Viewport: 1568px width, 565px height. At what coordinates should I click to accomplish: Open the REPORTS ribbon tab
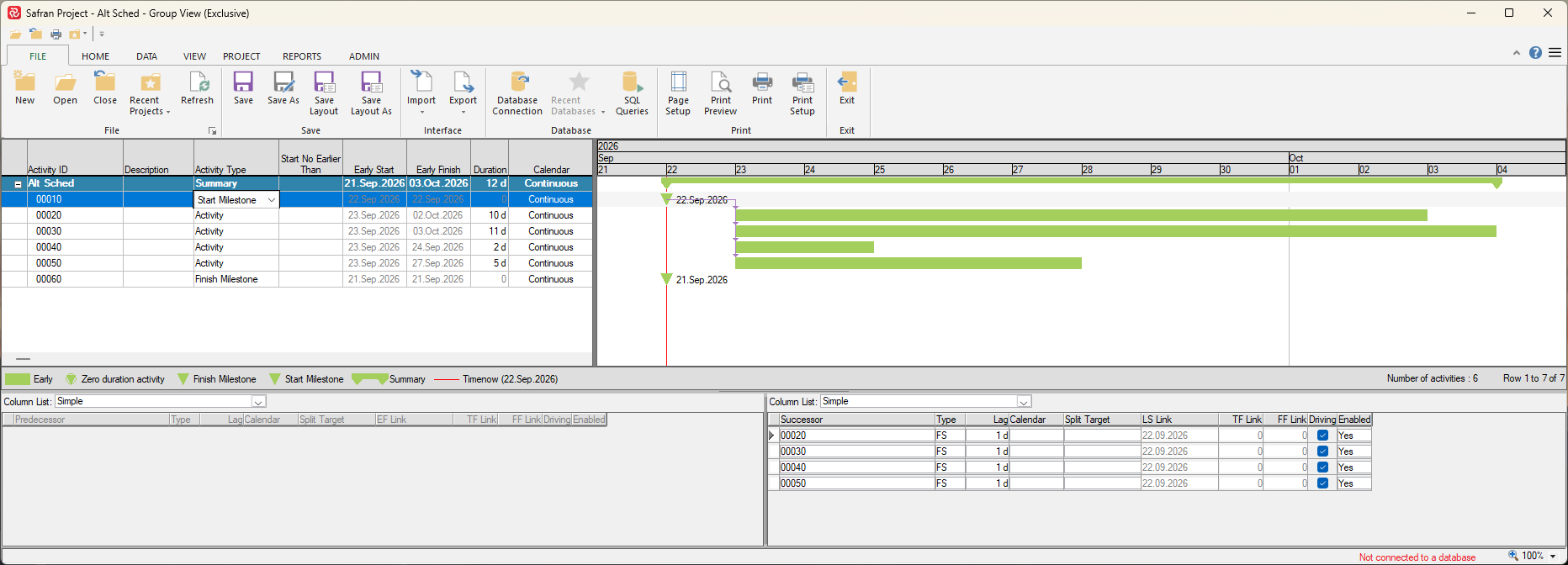click(x=302, y=56)
